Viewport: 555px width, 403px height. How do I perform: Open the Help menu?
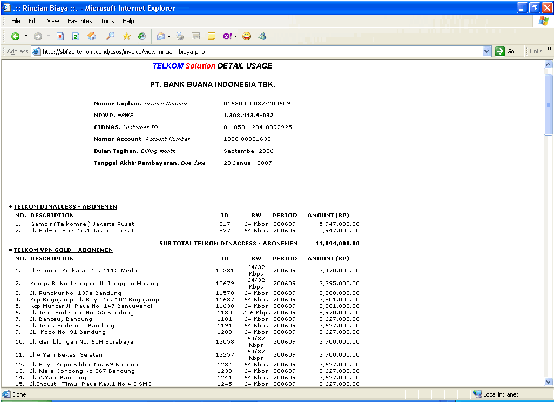point(128,21)
